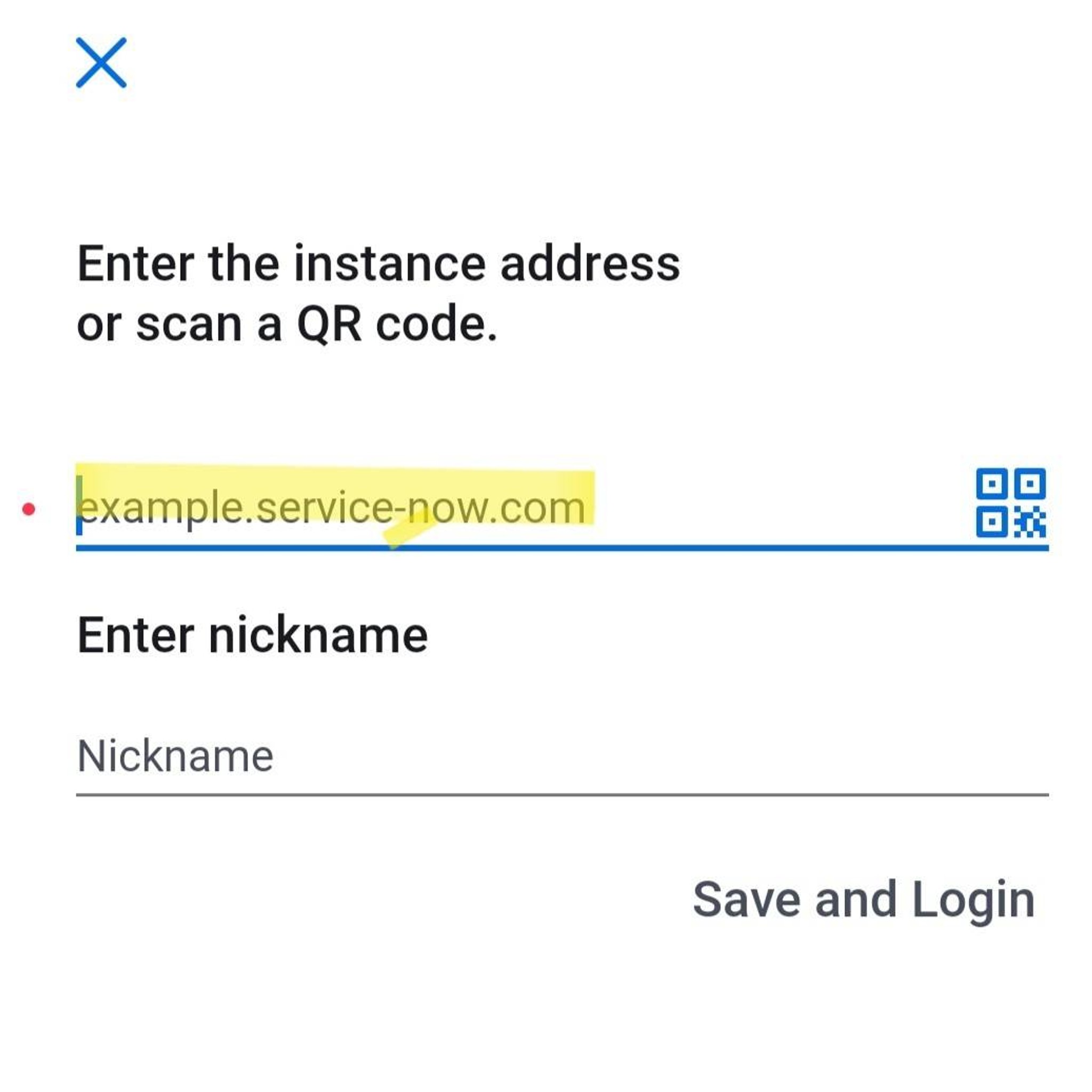The image size is (1092, 1092).
Task: Close the add instance screen
Action: point(101,63)
